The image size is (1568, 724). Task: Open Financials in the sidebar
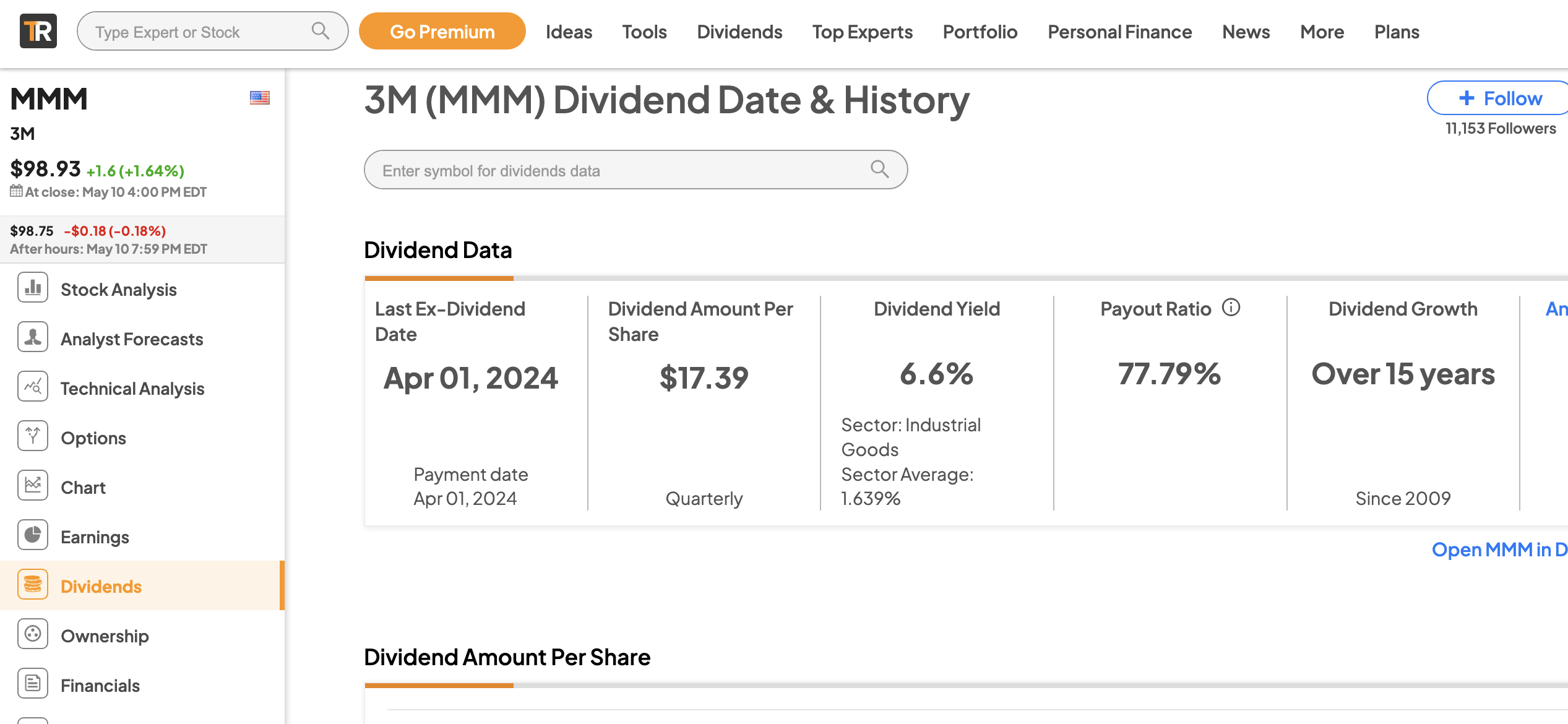click(142, 685)
